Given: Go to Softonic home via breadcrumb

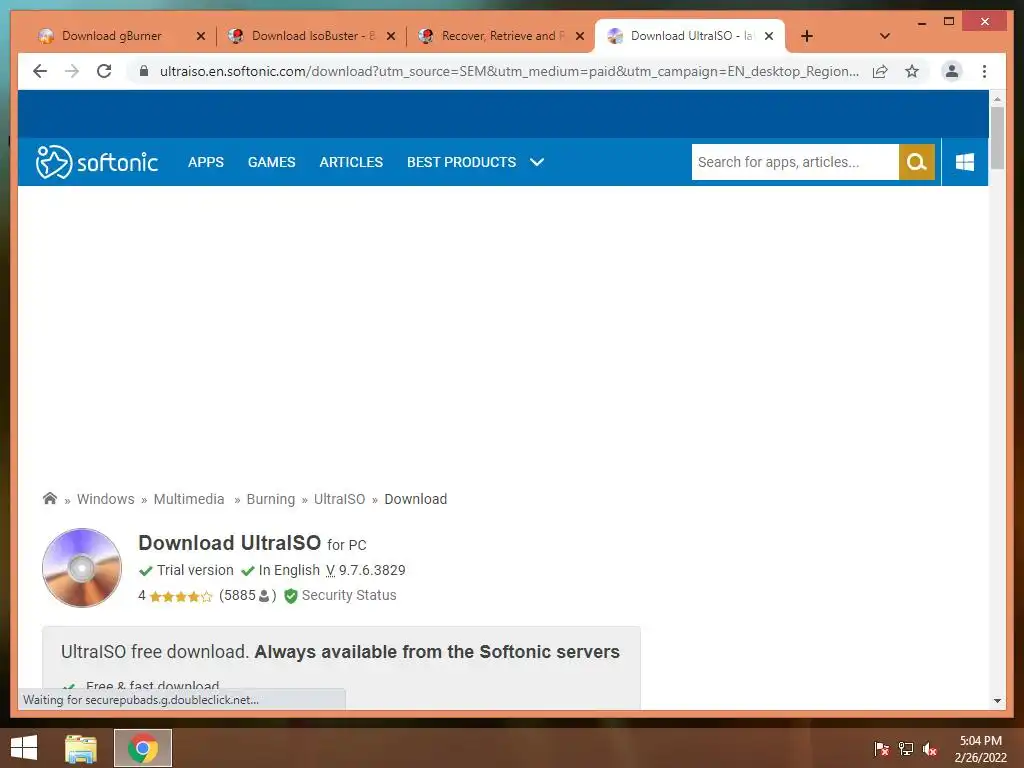Looking at the screenshot, I should coord(50,499).
